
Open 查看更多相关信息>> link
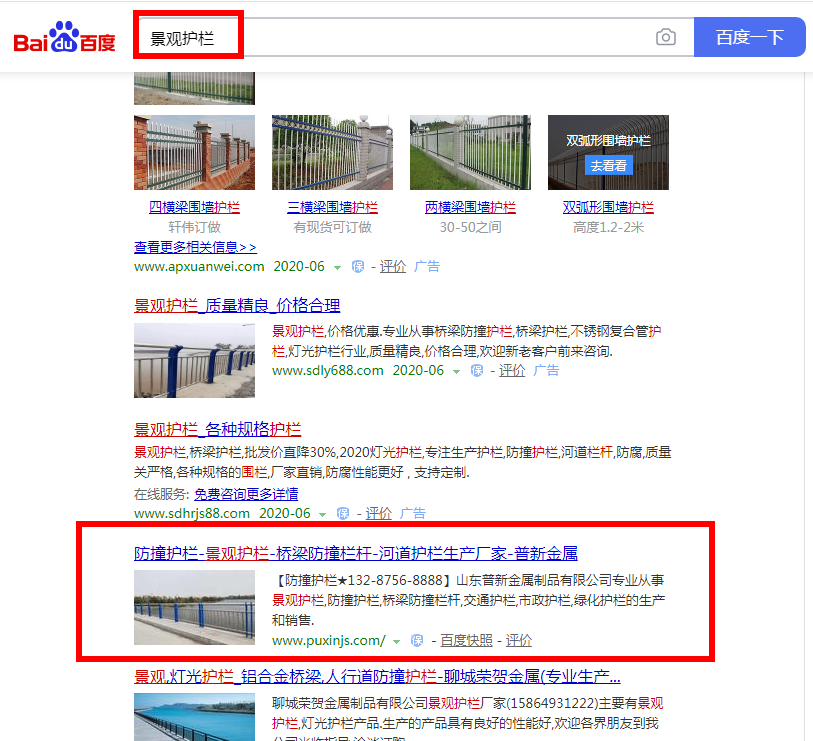[195, 247]
